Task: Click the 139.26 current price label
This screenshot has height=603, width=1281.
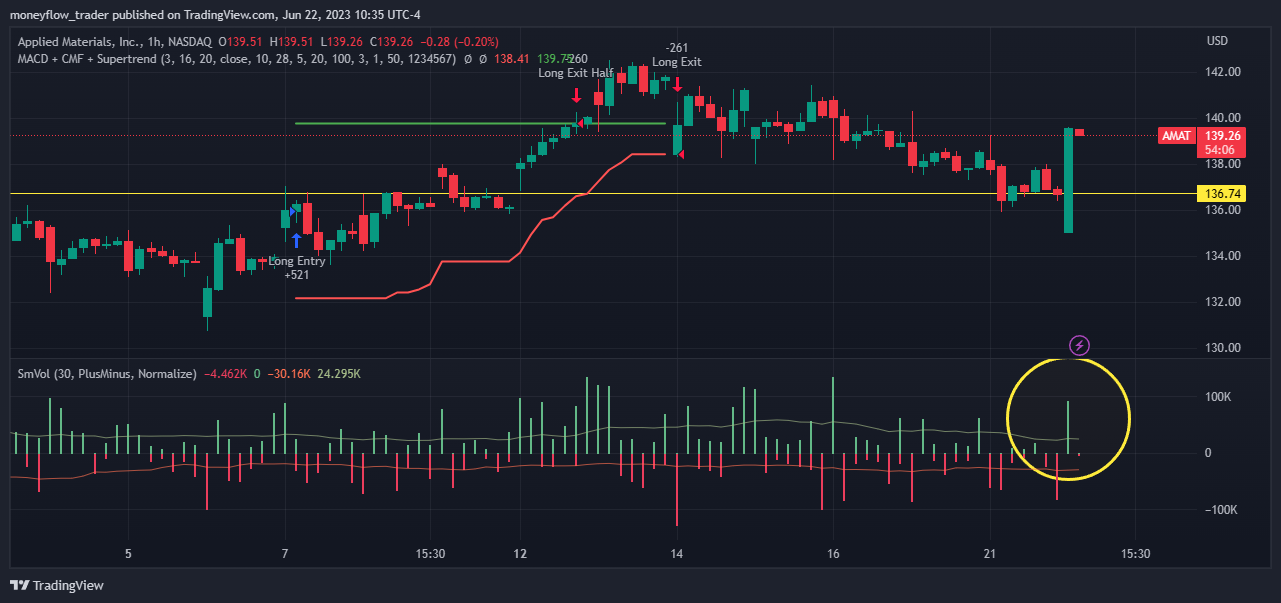Action: [x=1223, y=136]
